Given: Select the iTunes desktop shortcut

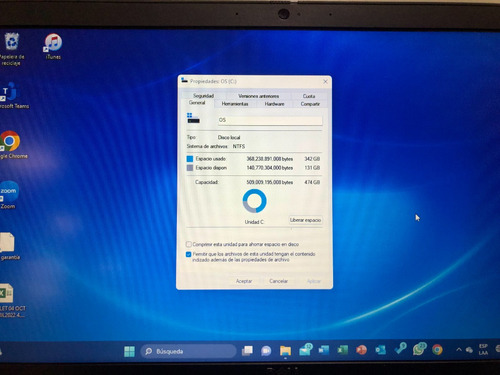Looking at the screenshot, I should click(x=53, y=46).
